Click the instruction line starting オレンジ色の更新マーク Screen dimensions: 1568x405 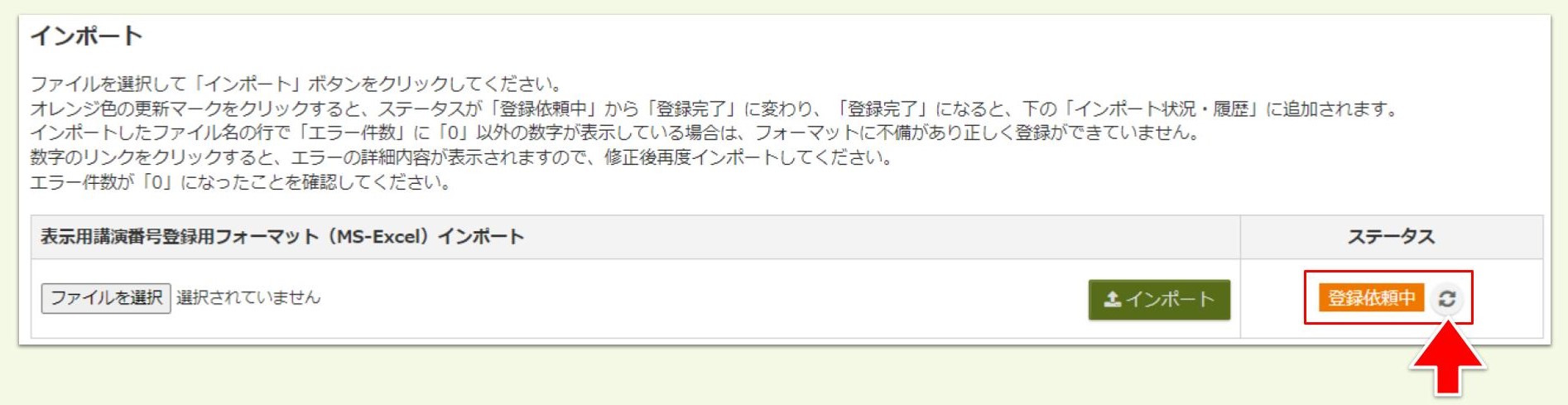[714, 108]
